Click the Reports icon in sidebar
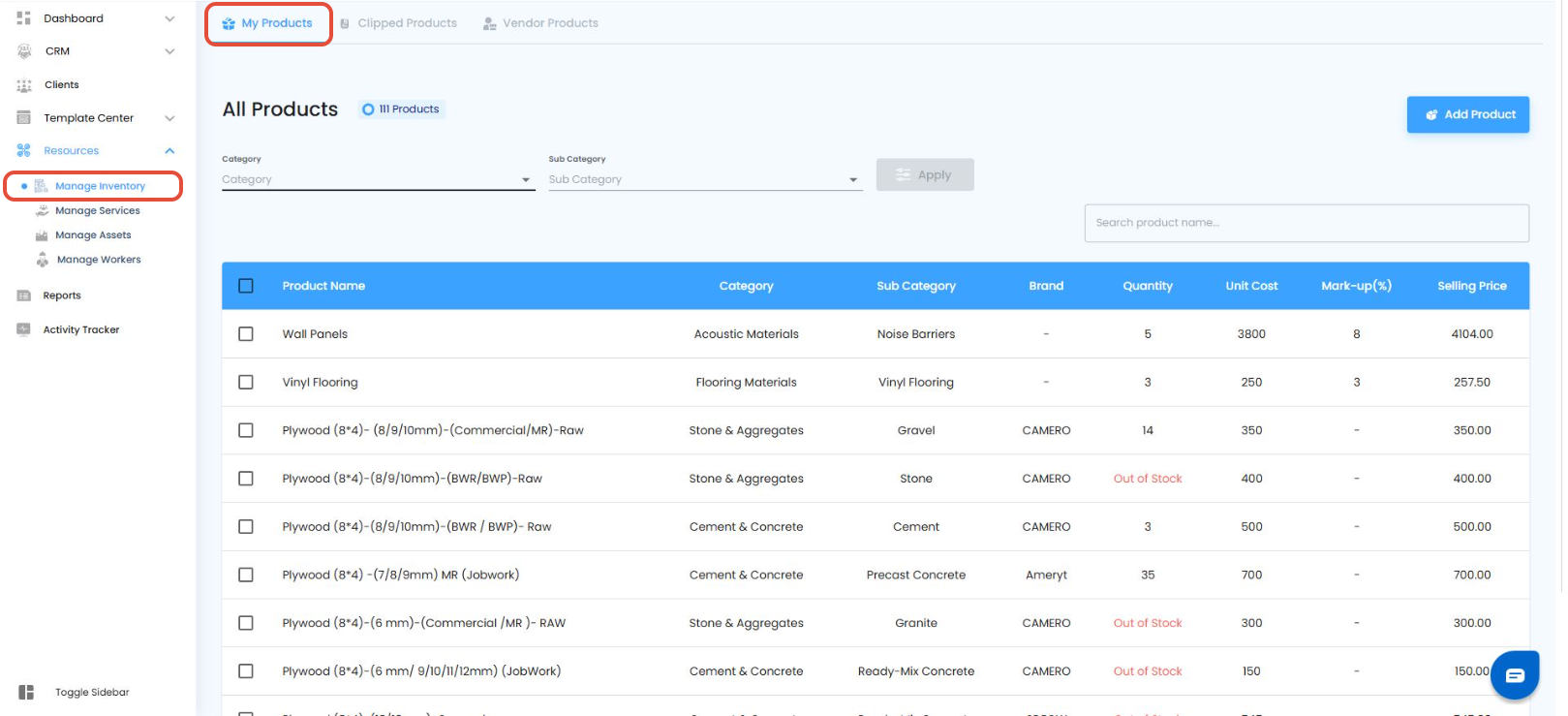The width and height of the screenshot is (1568, 716). click(24, 296)
